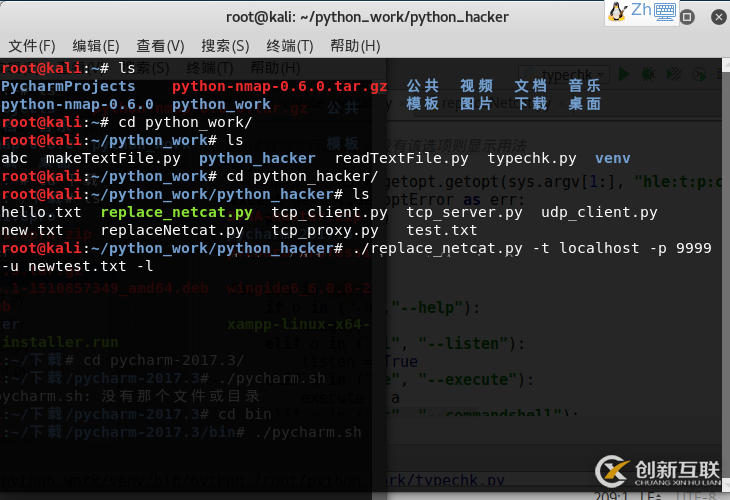The height and width of the screenshot is (500, 730).
Task: Click the red python-nmap-0.6.0.tar.gz file name
Action: click(x=279, y=86)
